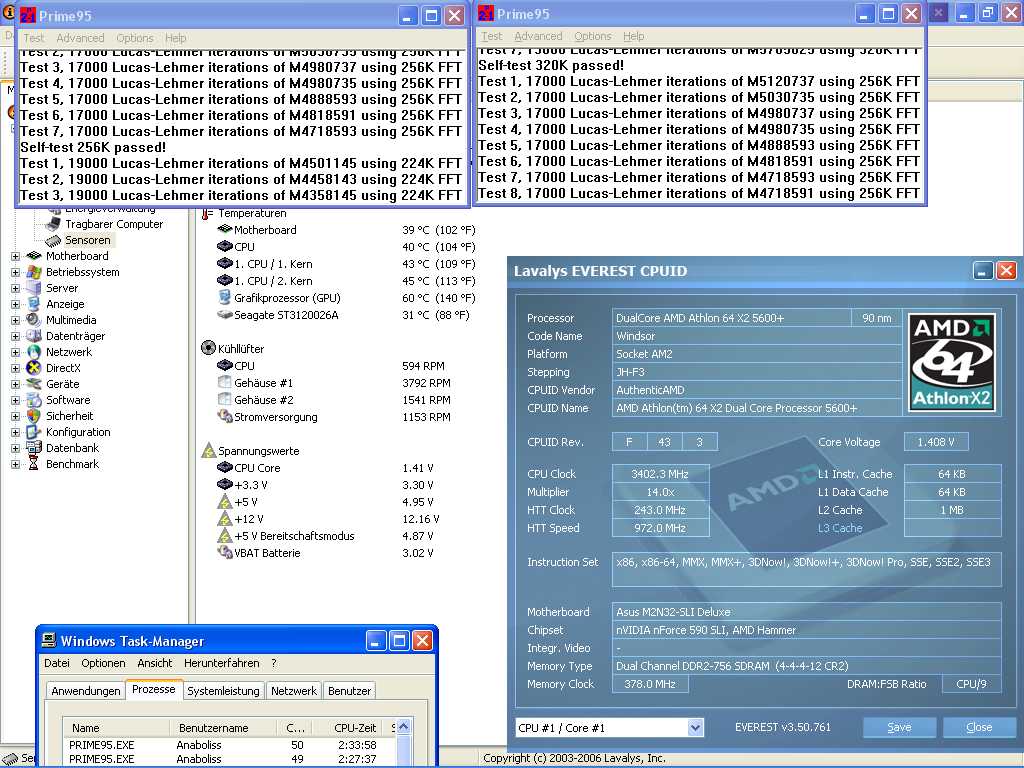The width and height of the screenshot is (1024, 768).
Task: Click the Benchmark hourglass icon
Action: [x=33, y=464]
